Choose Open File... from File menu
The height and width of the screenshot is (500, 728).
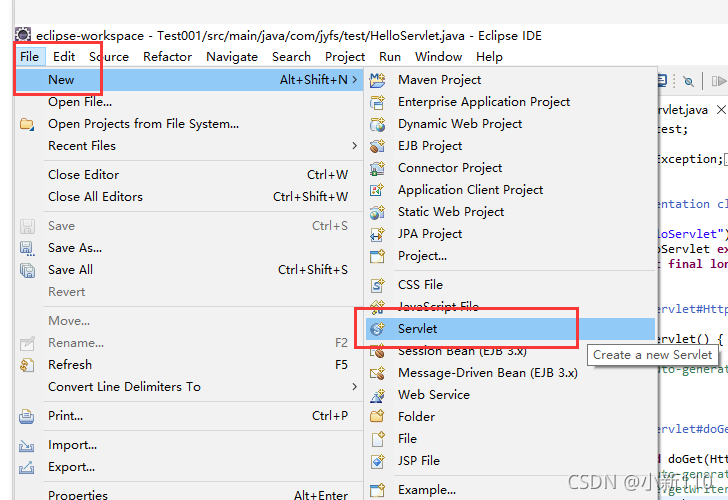click(x=189, y=102)
